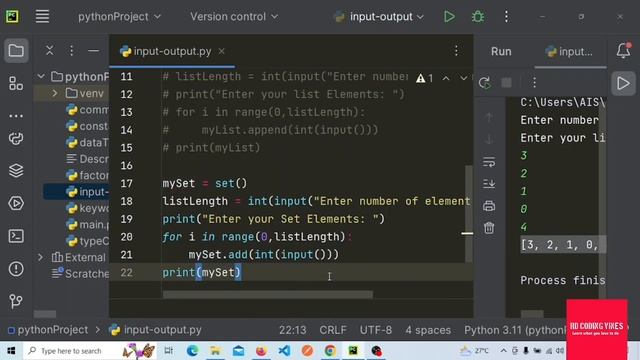
Task: Collapse the pythonProject root folder
Action: pos(41,76)
